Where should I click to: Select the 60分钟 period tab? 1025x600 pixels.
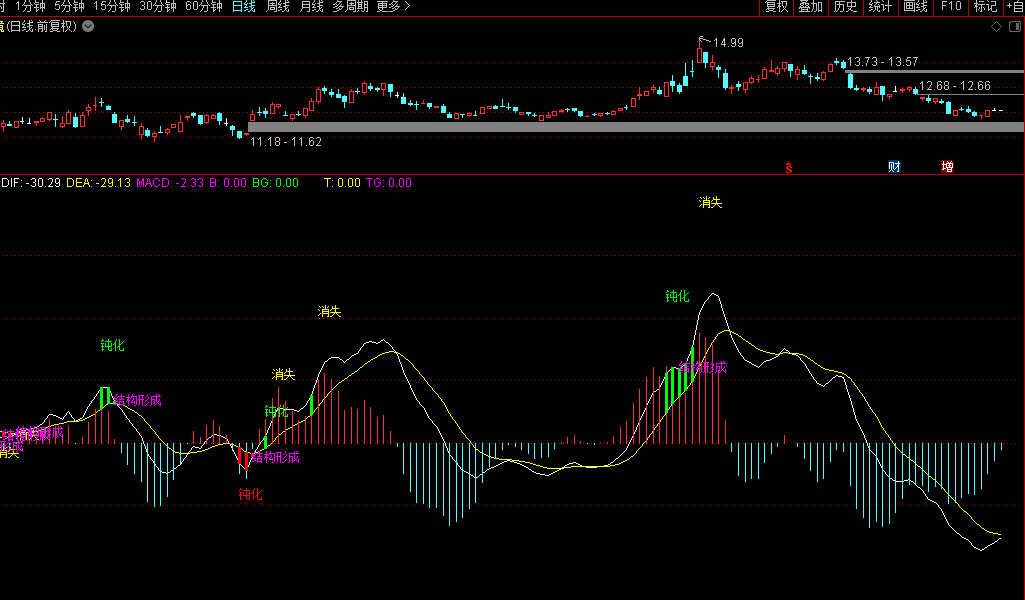204,7
